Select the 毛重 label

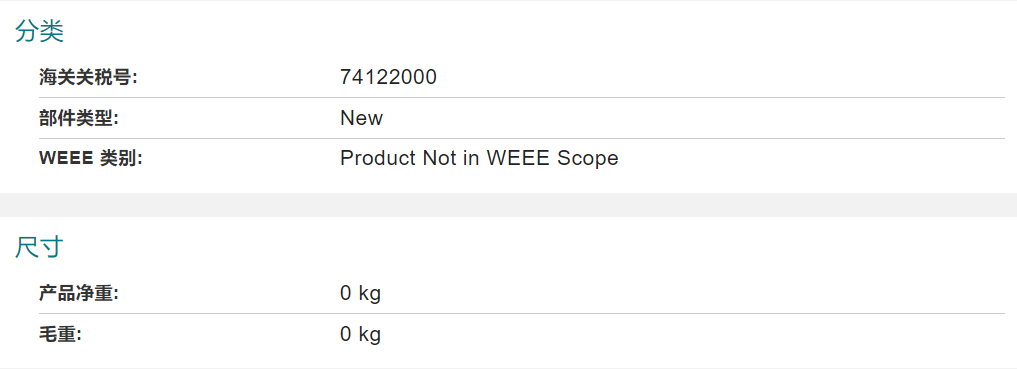tap(60, 334)
